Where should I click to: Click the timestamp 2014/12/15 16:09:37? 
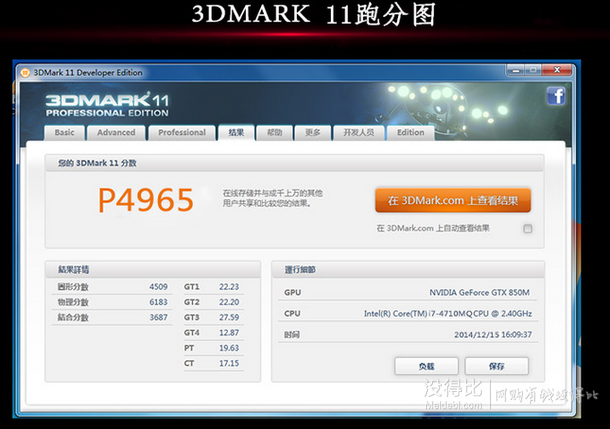[x=493, y=334]
